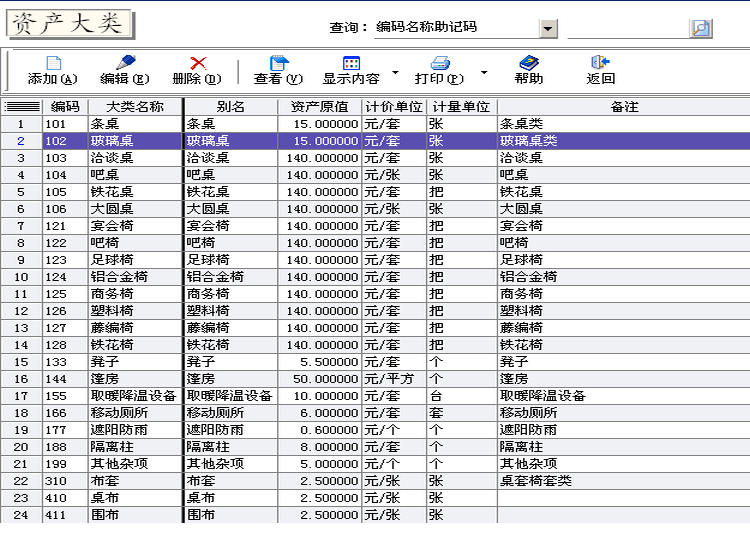Expand the 打印 dropdown arrow

484,73
